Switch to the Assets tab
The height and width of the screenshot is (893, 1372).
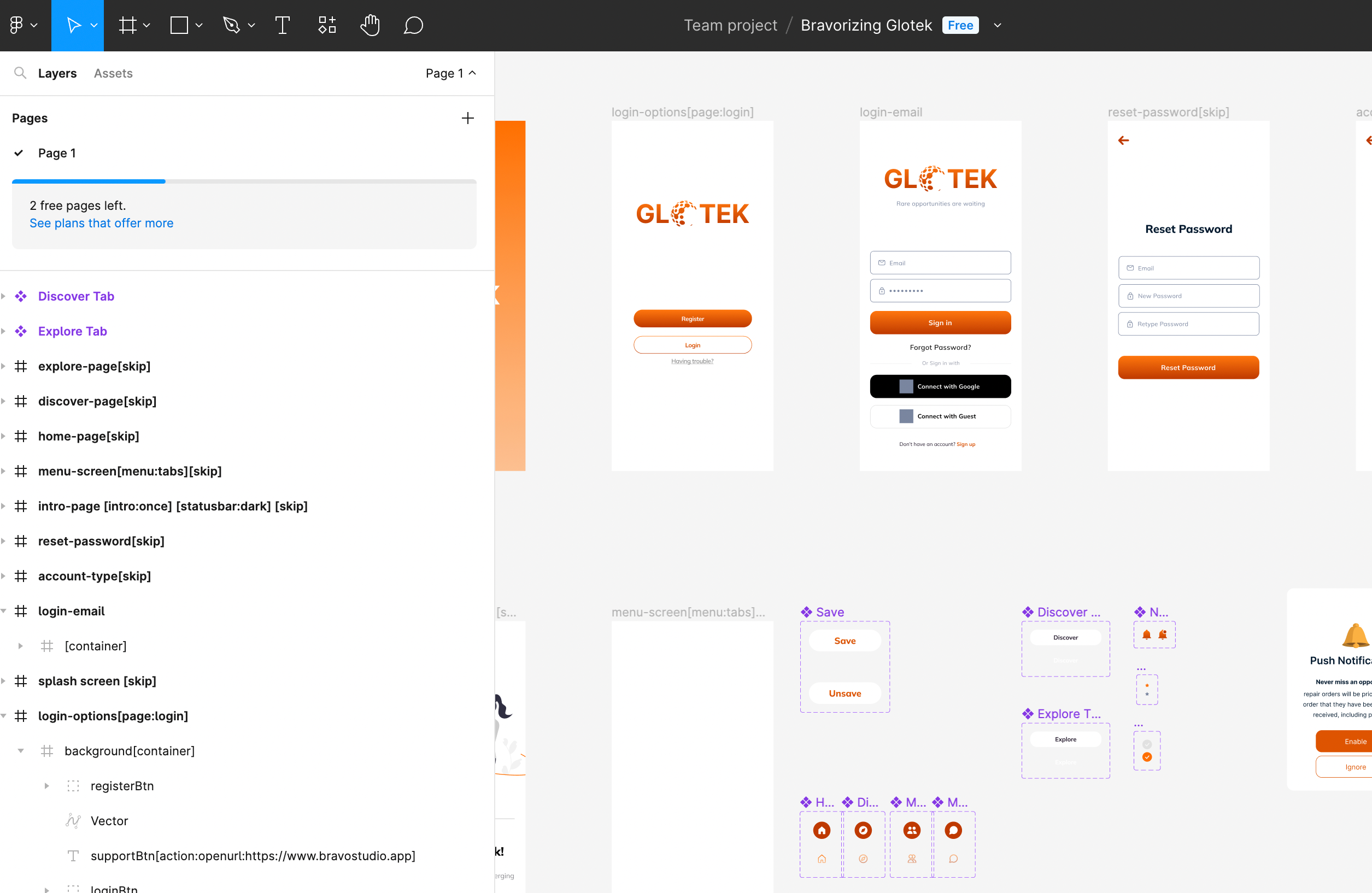(x=113, y=73)
